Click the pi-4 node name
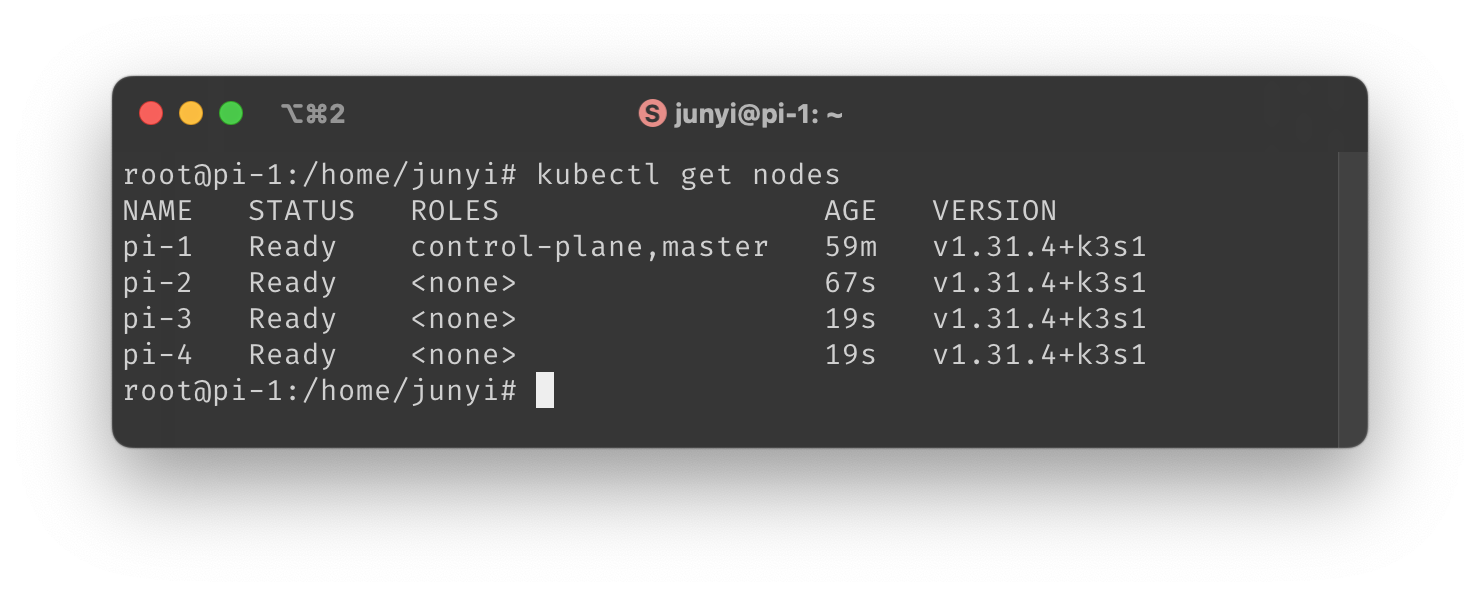The width and height of the screenshot is (1480, 596). tap(157, 355)
